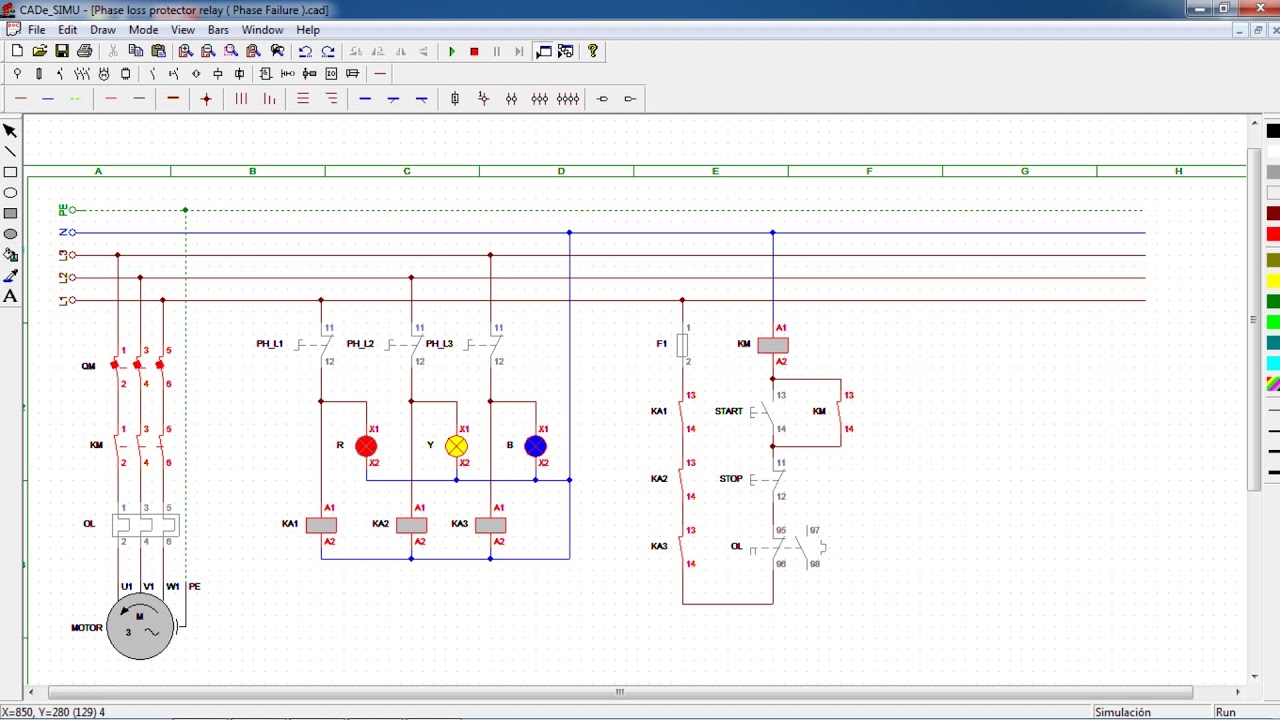
Task: Toggle the START pushbutton in circuit
Action: (x=765, y=411)
